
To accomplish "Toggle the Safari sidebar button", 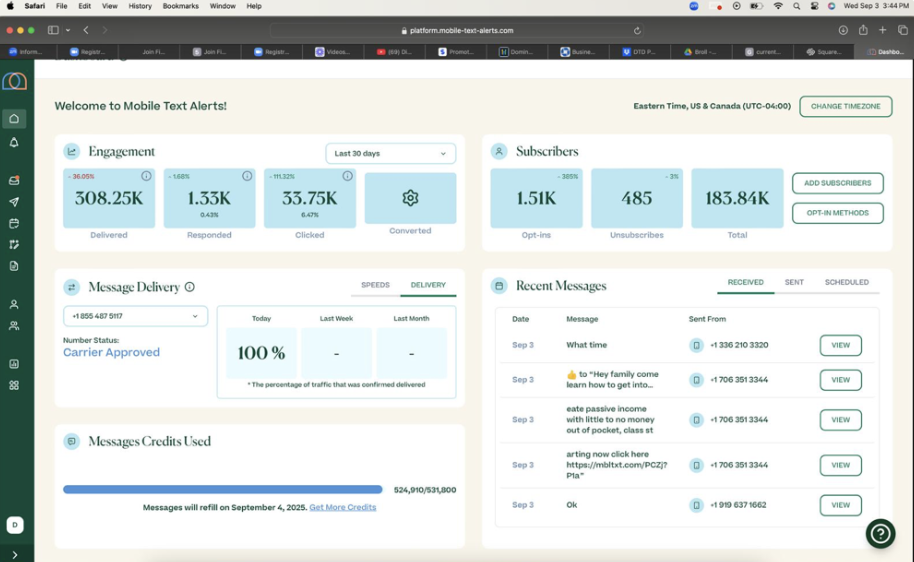I will [53, 30].
